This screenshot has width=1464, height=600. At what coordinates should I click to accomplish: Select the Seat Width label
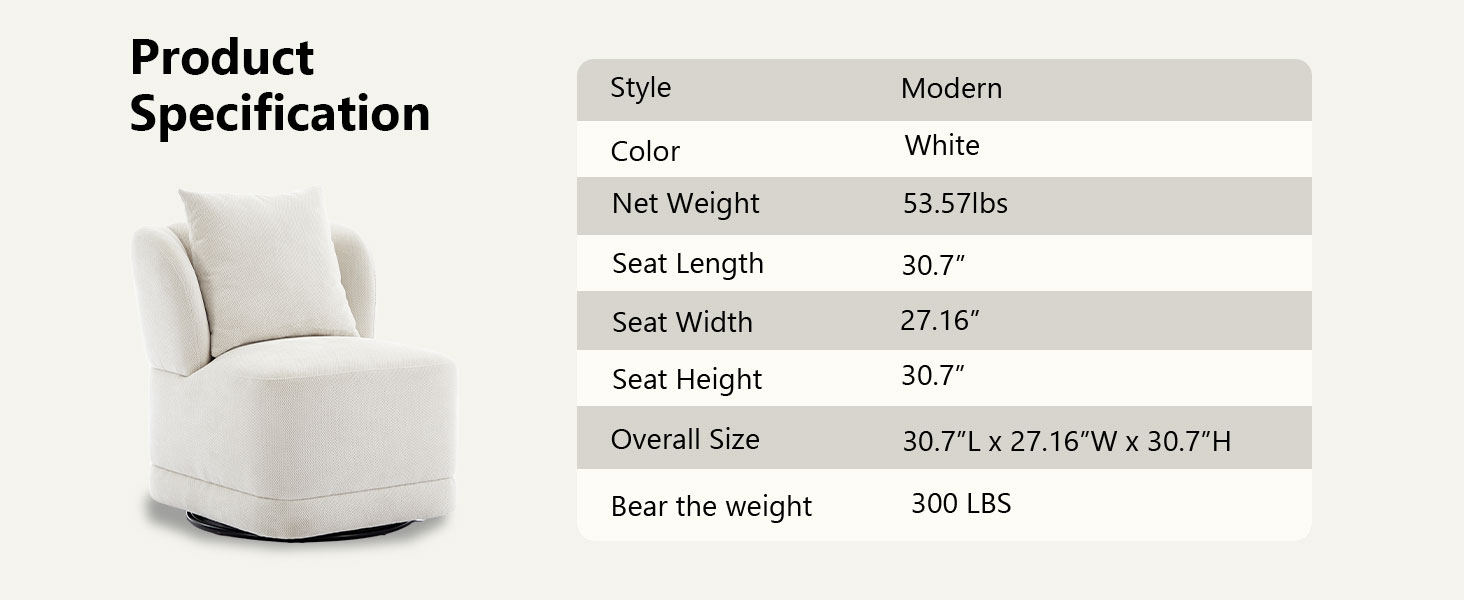pyautogui.click(x=682, y=323)
